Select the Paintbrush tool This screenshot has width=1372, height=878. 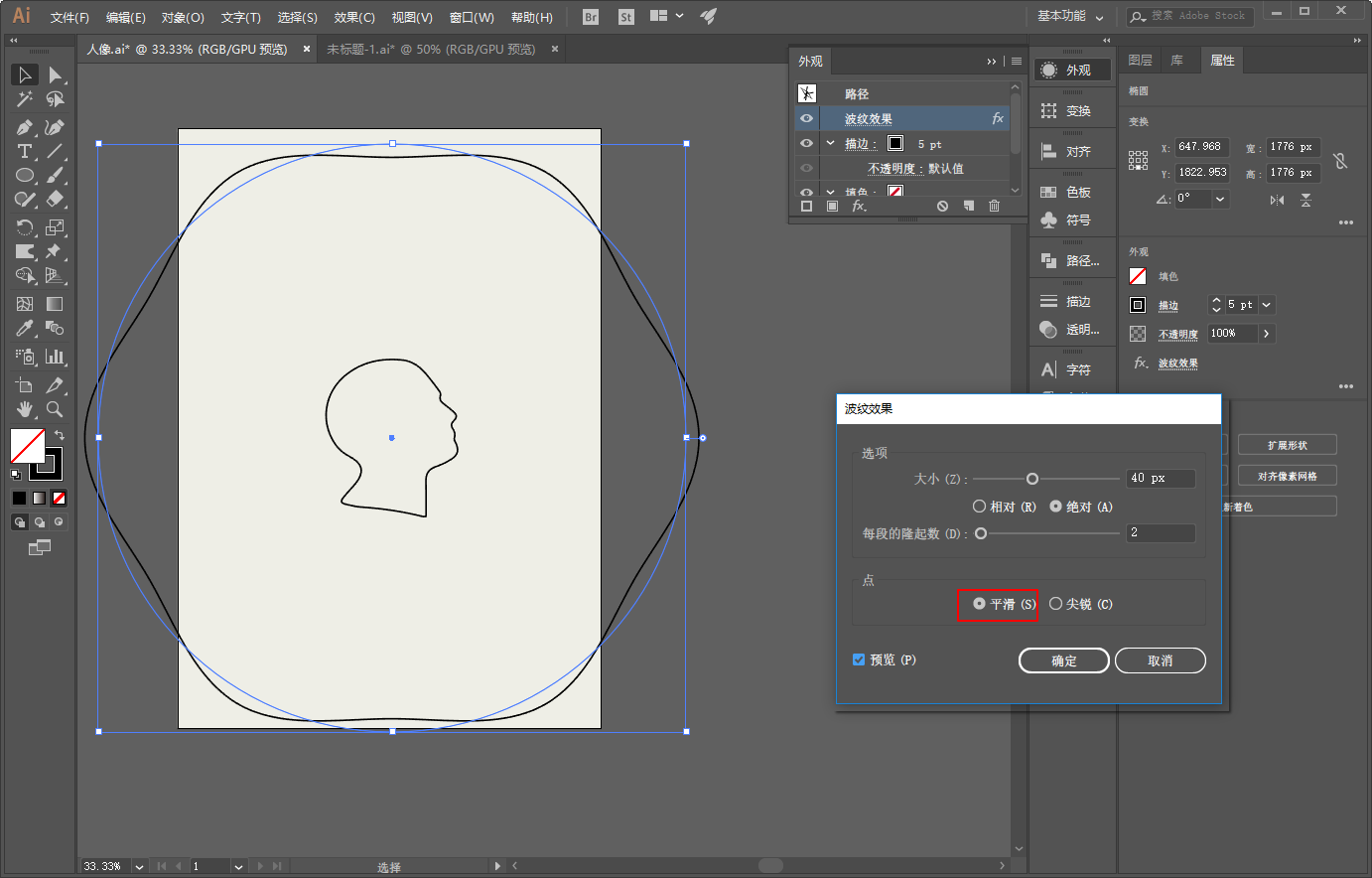pyautogui.click(x=55, y=175)
